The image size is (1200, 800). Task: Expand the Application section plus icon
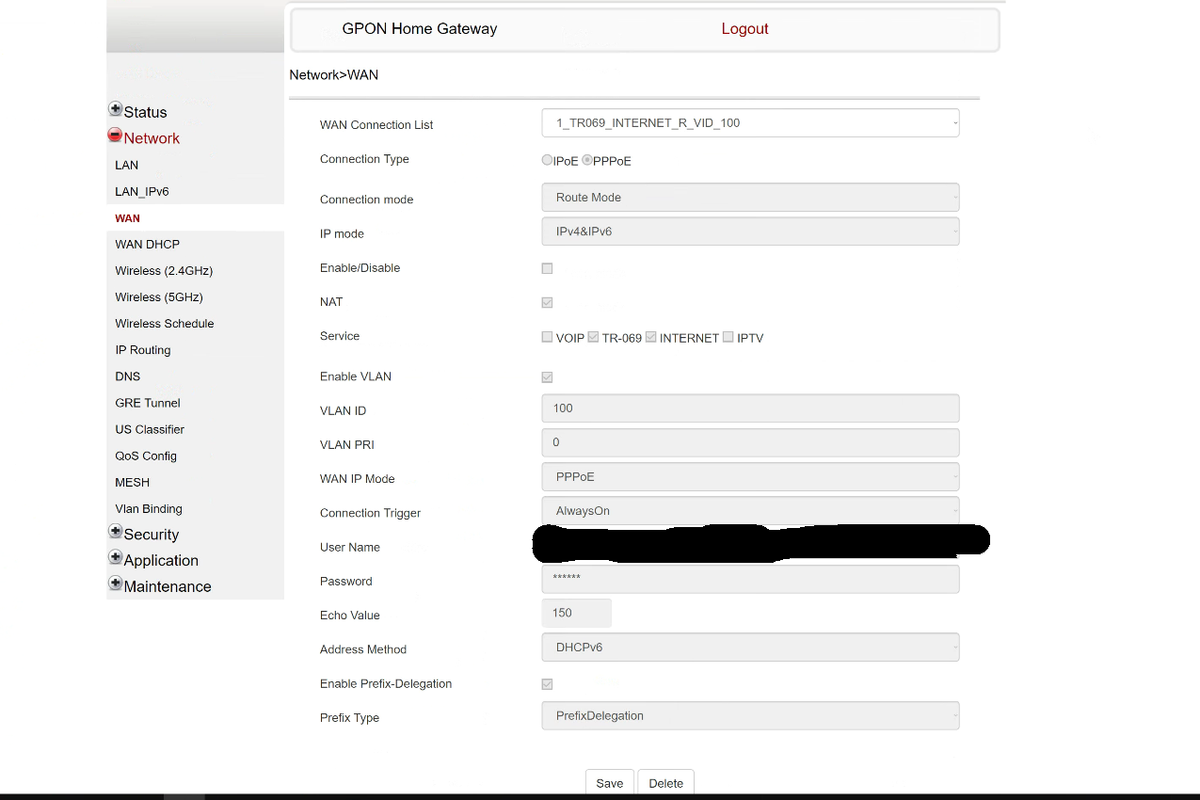115,558
